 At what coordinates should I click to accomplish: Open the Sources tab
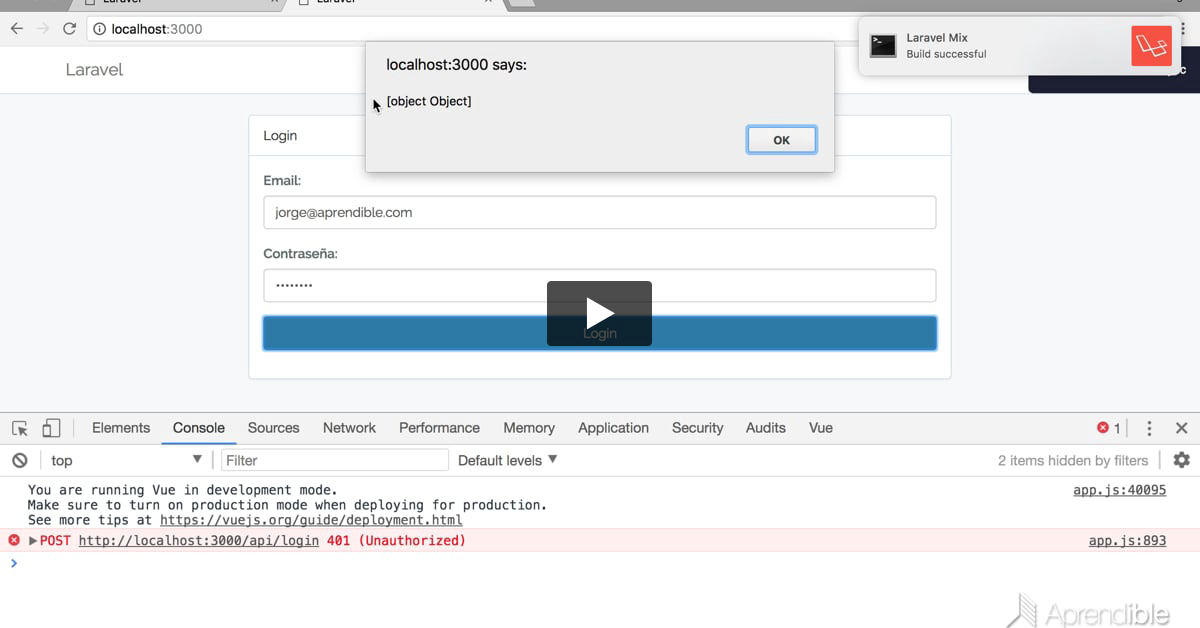pyautogui.click(x=274, y=428)
